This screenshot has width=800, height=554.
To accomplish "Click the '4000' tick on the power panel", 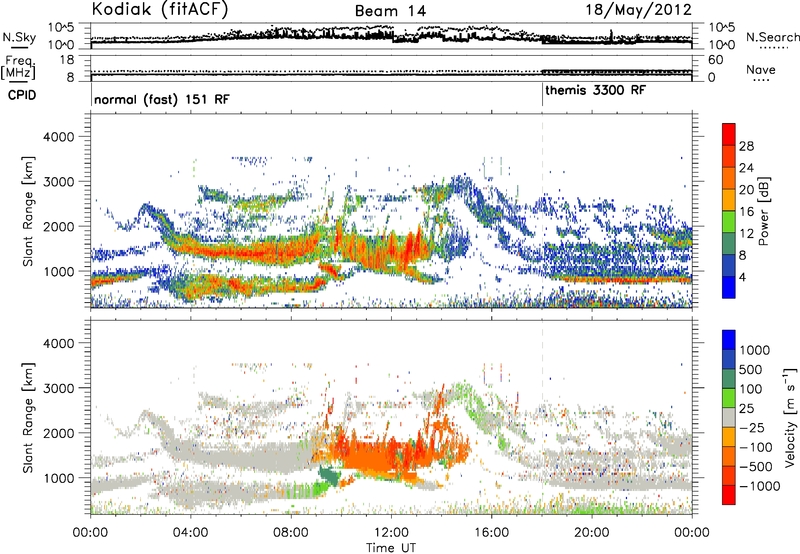I will point(59,137).
